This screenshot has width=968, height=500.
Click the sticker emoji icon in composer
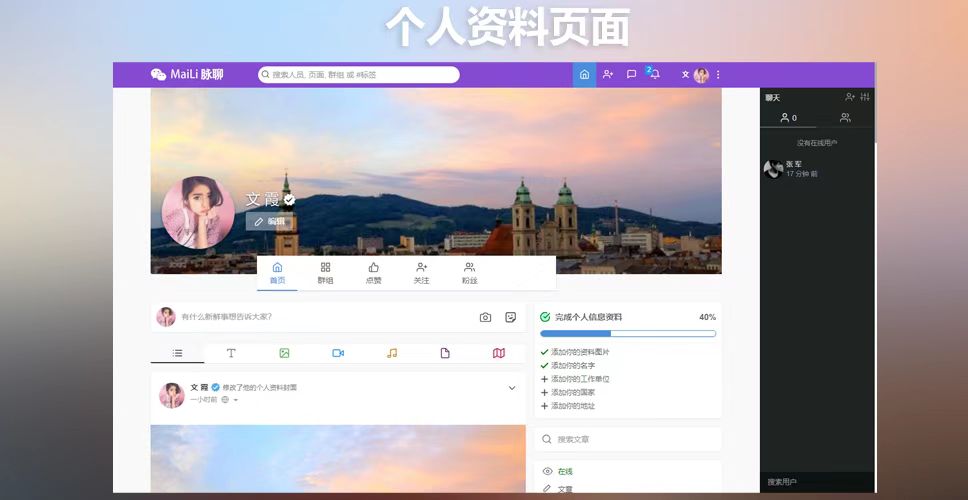point(510,317)
